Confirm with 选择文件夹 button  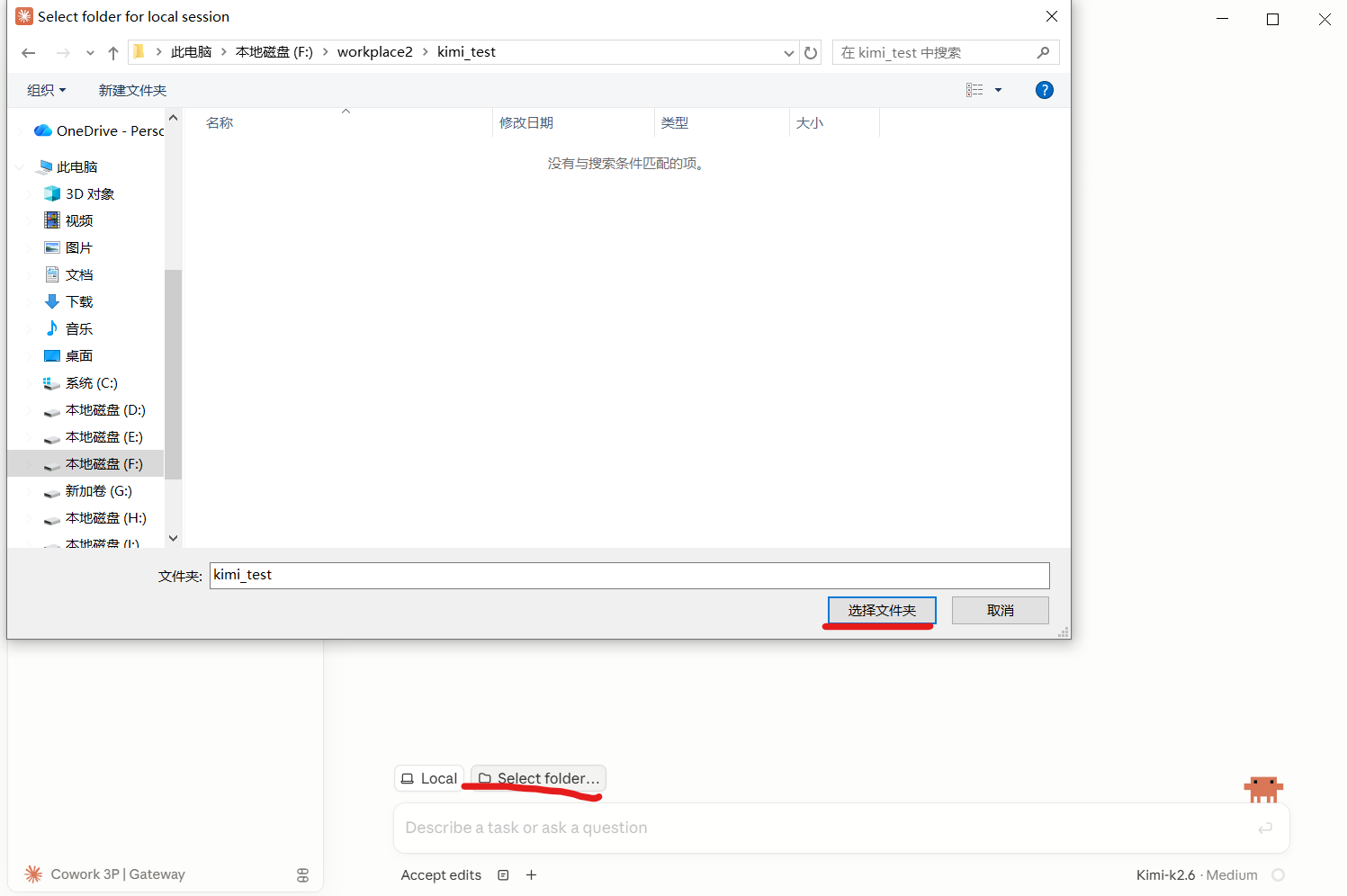(882, 611)
